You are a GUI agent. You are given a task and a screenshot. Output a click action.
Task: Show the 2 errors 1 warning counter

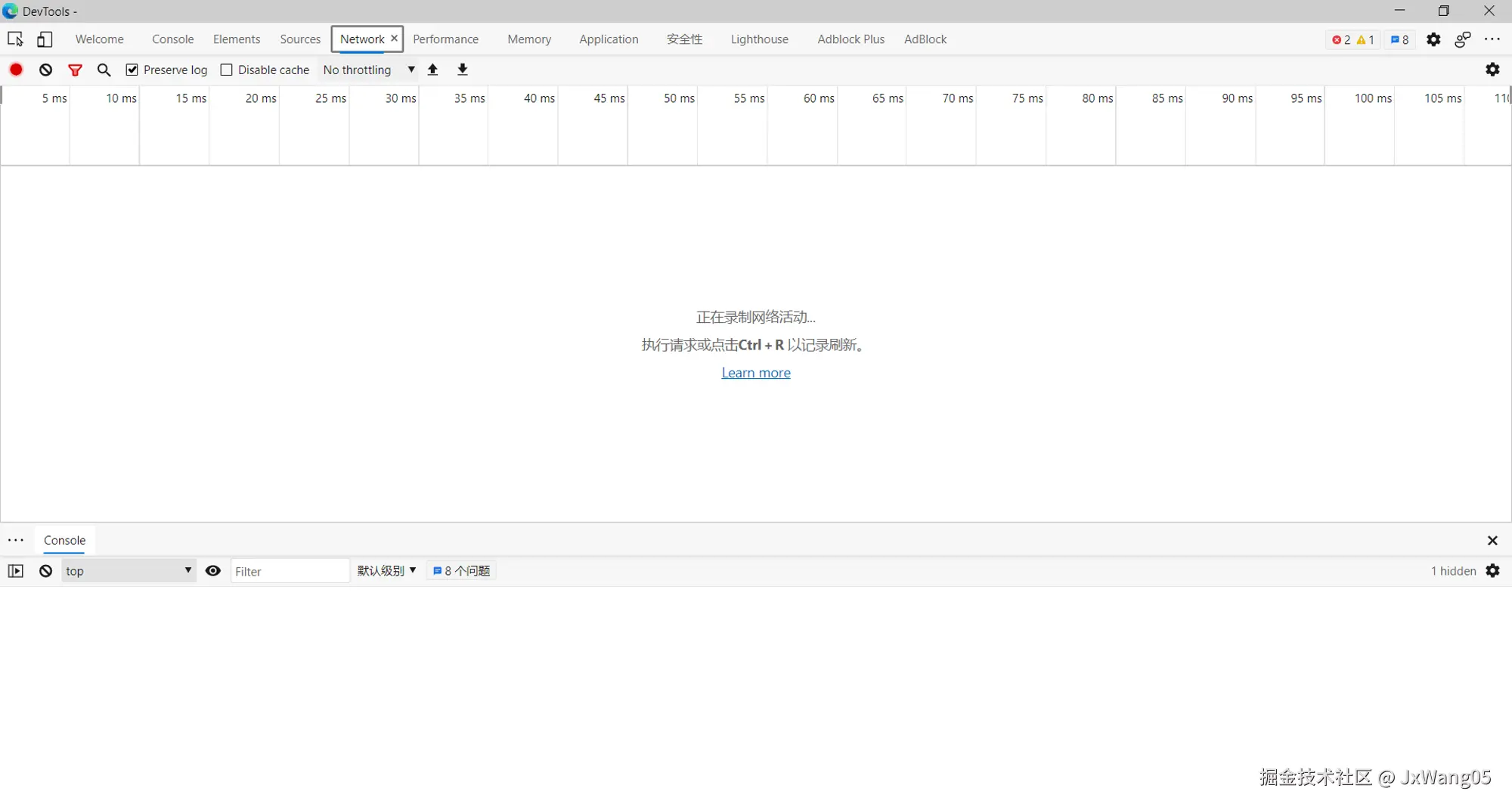pyautogui.click(x=1353, y=40)
